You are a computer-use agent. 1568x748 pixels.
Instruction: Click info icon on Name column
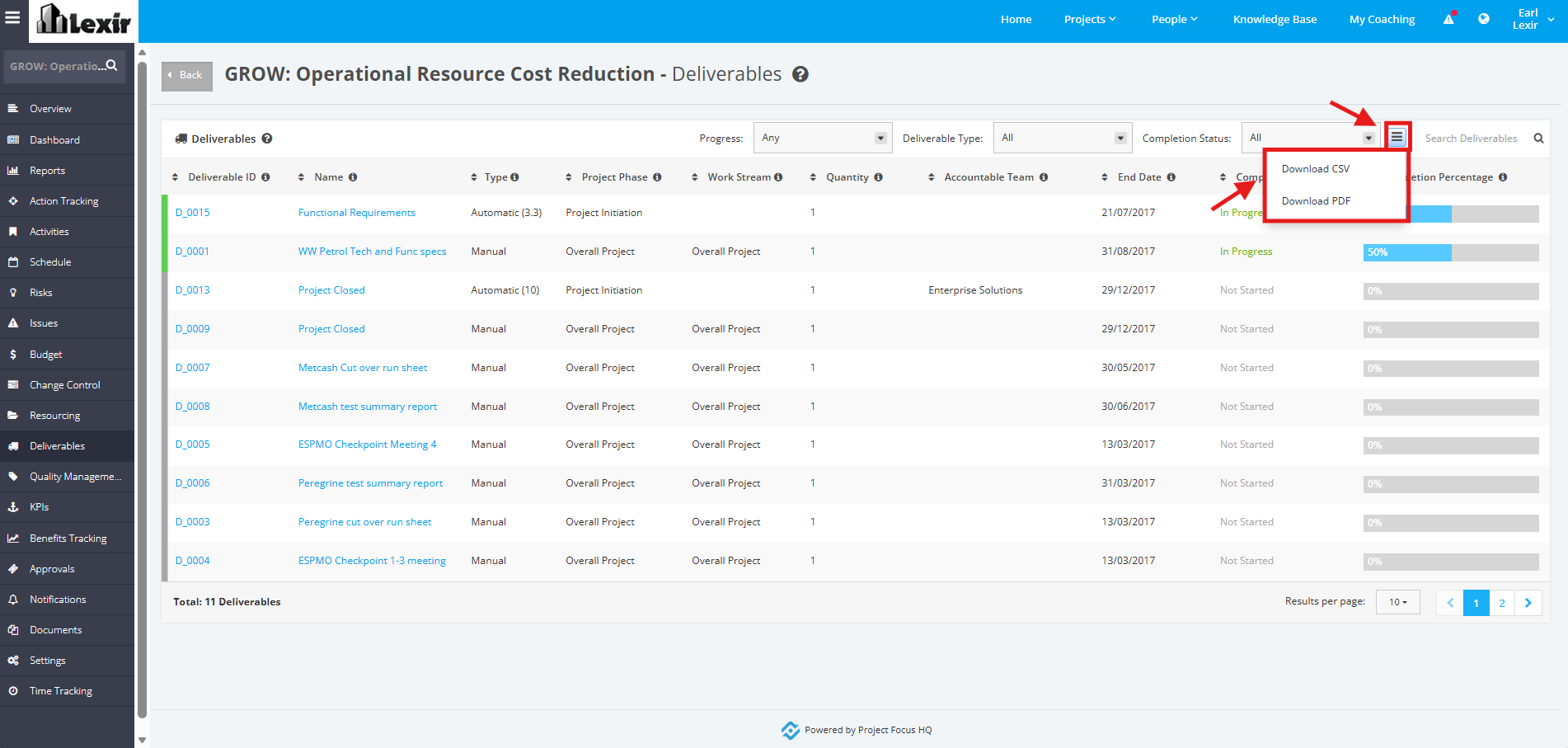353,177
